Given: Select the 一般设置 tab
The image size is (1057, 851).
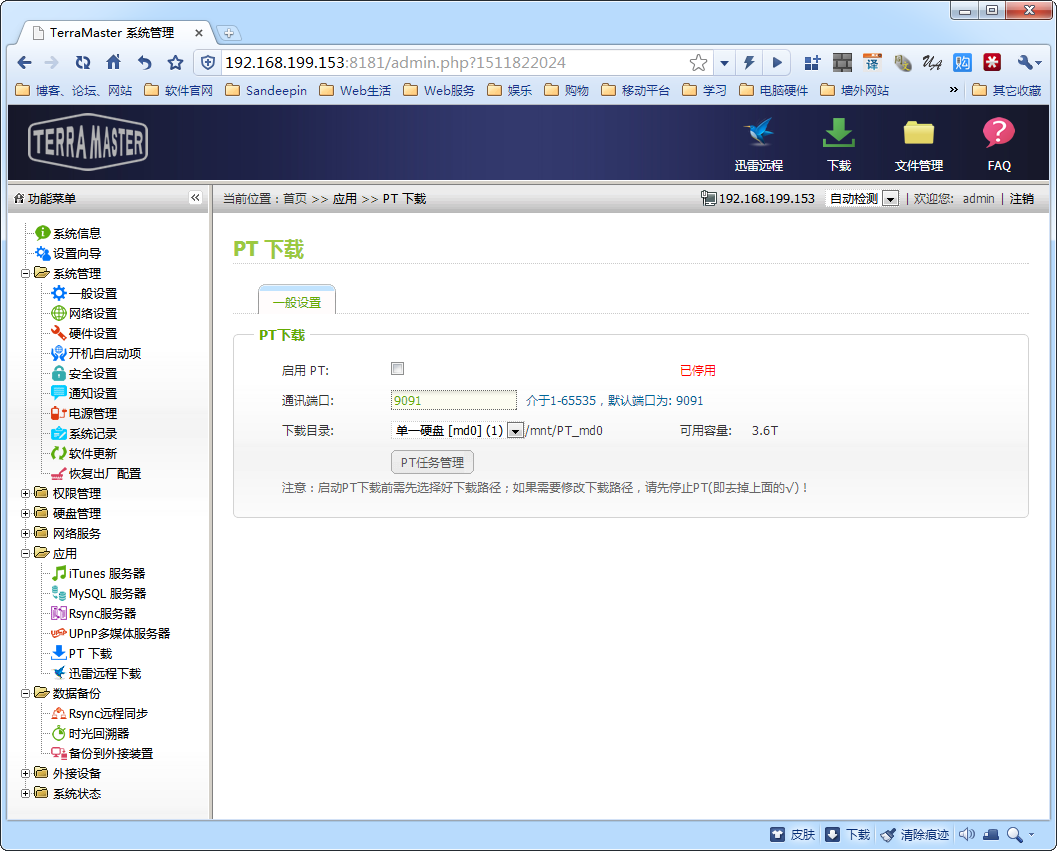Looking at the screenshot, I should point(297,302).
